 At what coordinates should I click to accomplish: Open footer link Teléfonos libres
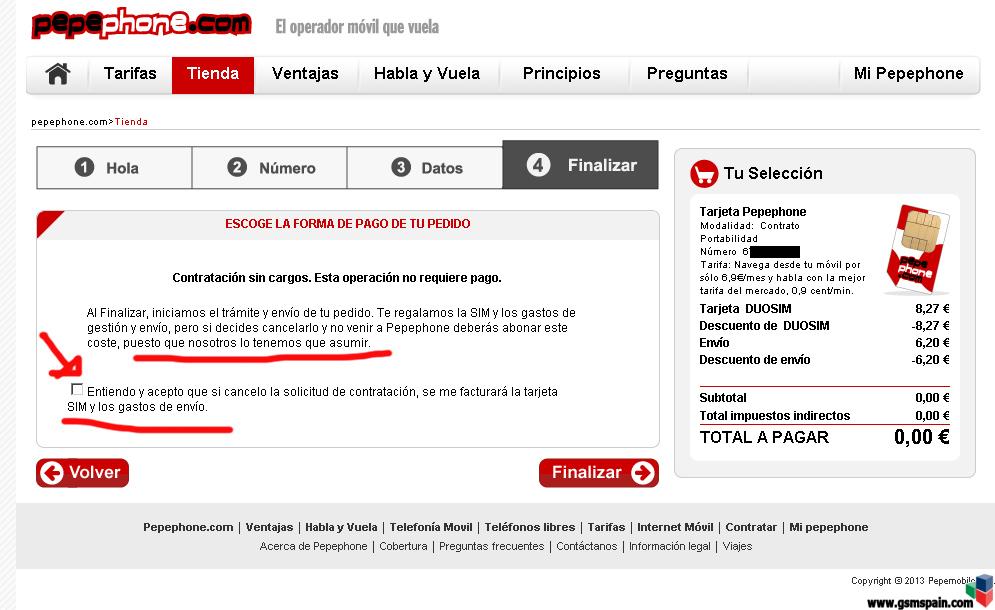530,527
